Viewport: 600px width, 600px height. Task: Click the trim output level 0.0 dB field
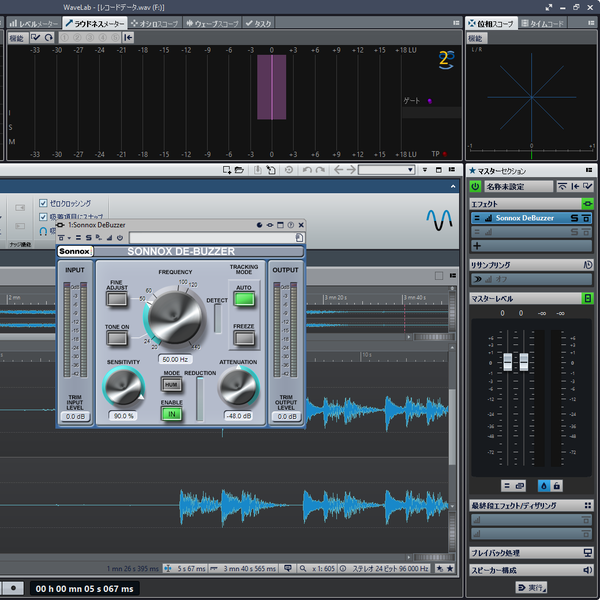(287, 417)
